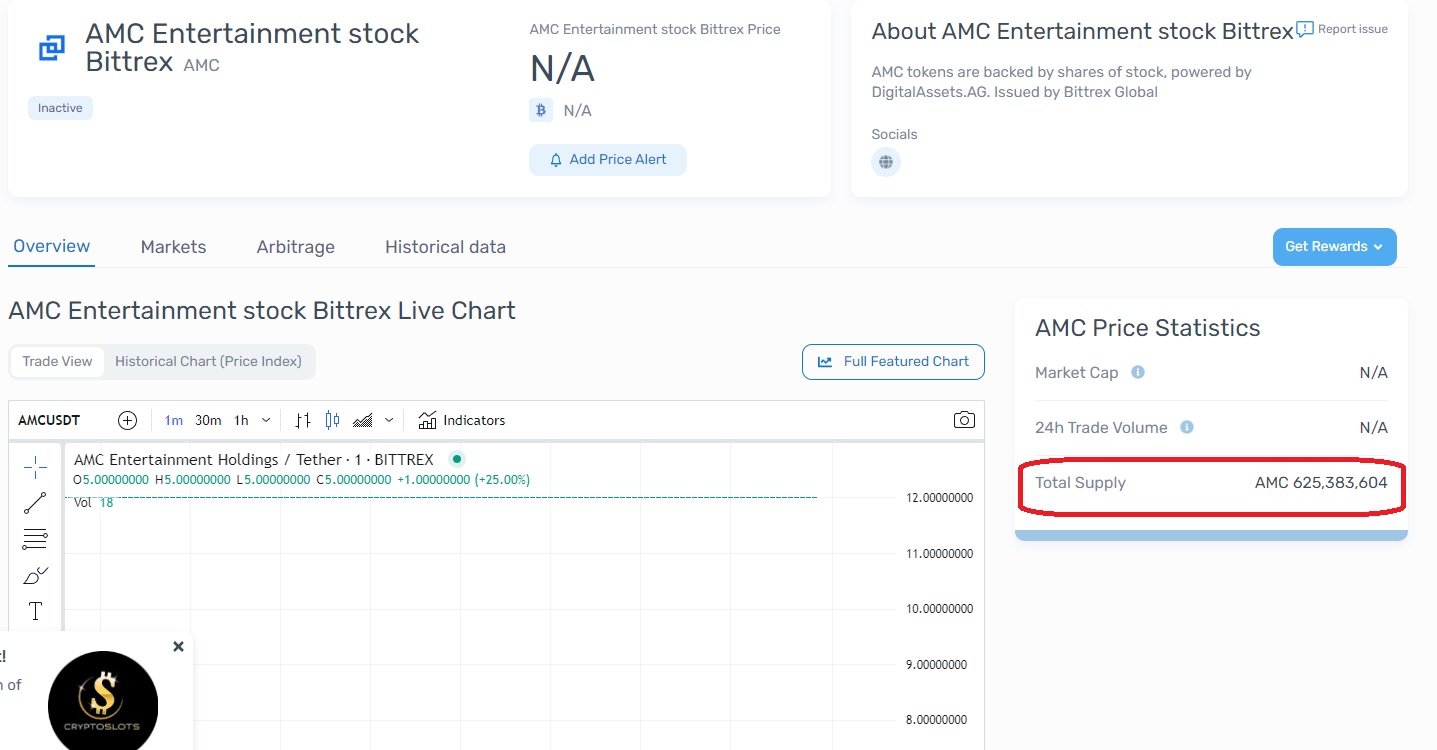Screen dimensions: 1437x750
Task: Click the add symbol plus icon beside AMCUSDT
Action: click(x=127, y=420)
